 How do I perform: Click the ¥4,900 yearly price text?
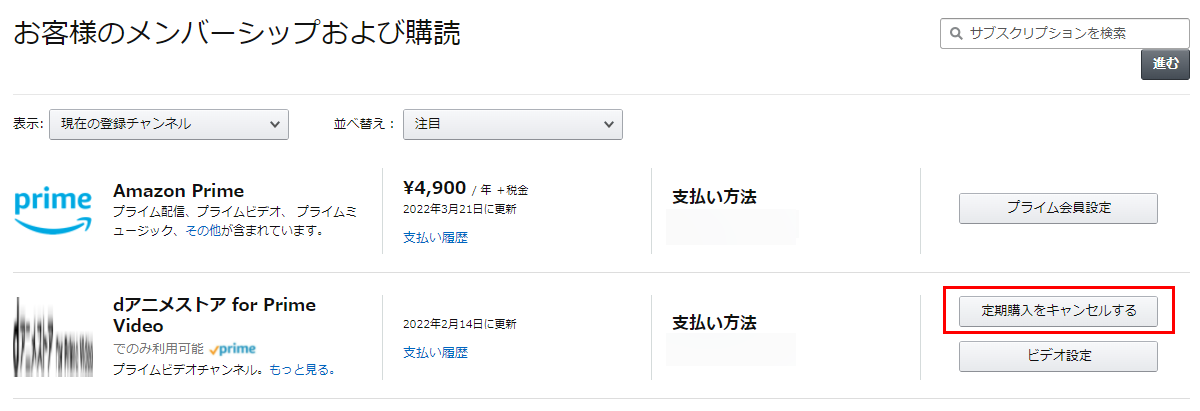point(435,188)
